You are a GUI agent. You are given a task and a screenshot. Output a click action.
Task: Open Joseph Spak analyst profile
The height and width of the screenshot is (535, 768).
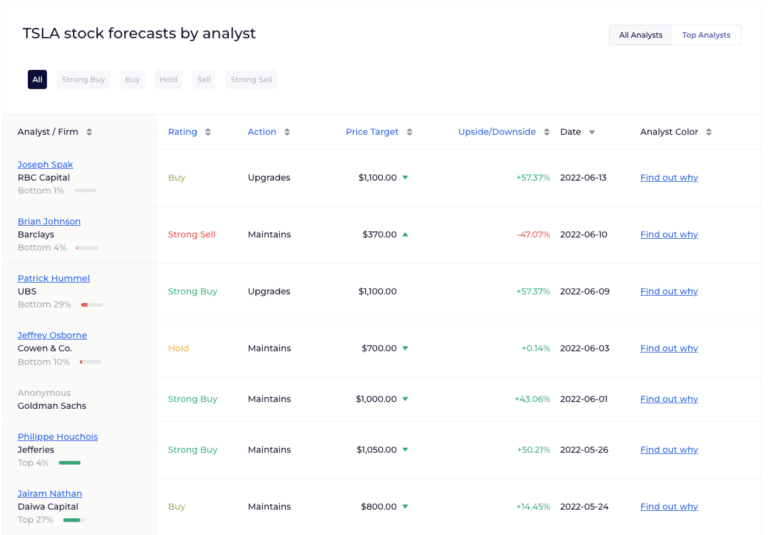(x=45, y=165)
